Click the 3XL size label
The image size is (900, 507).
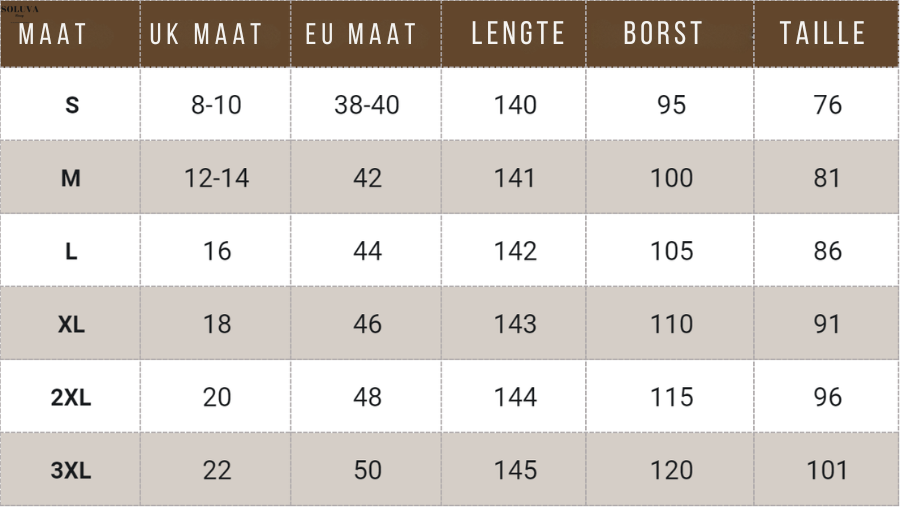coord(71,470)
